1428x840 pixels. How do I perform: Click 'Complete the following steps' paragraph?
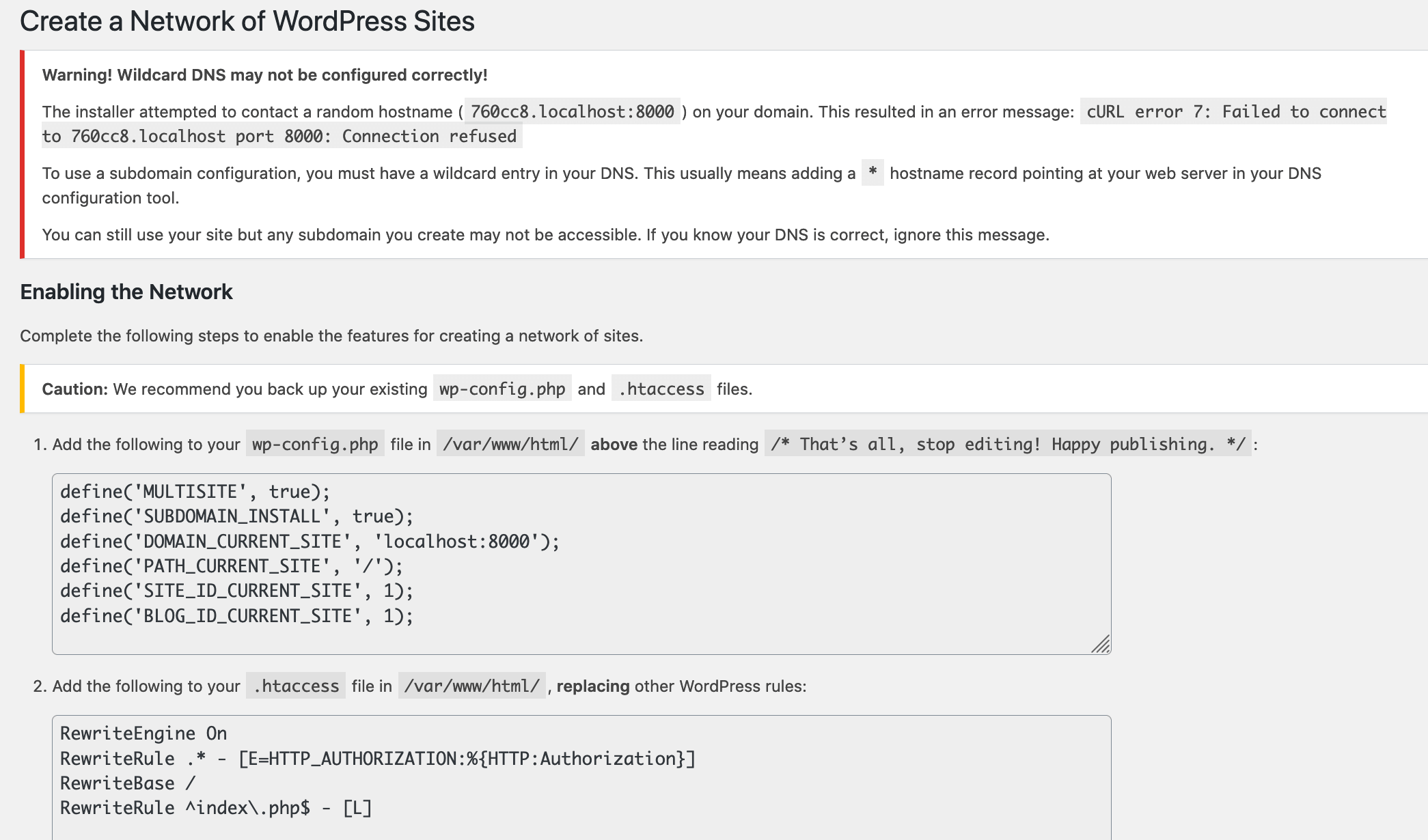click(x=331, y=336)
